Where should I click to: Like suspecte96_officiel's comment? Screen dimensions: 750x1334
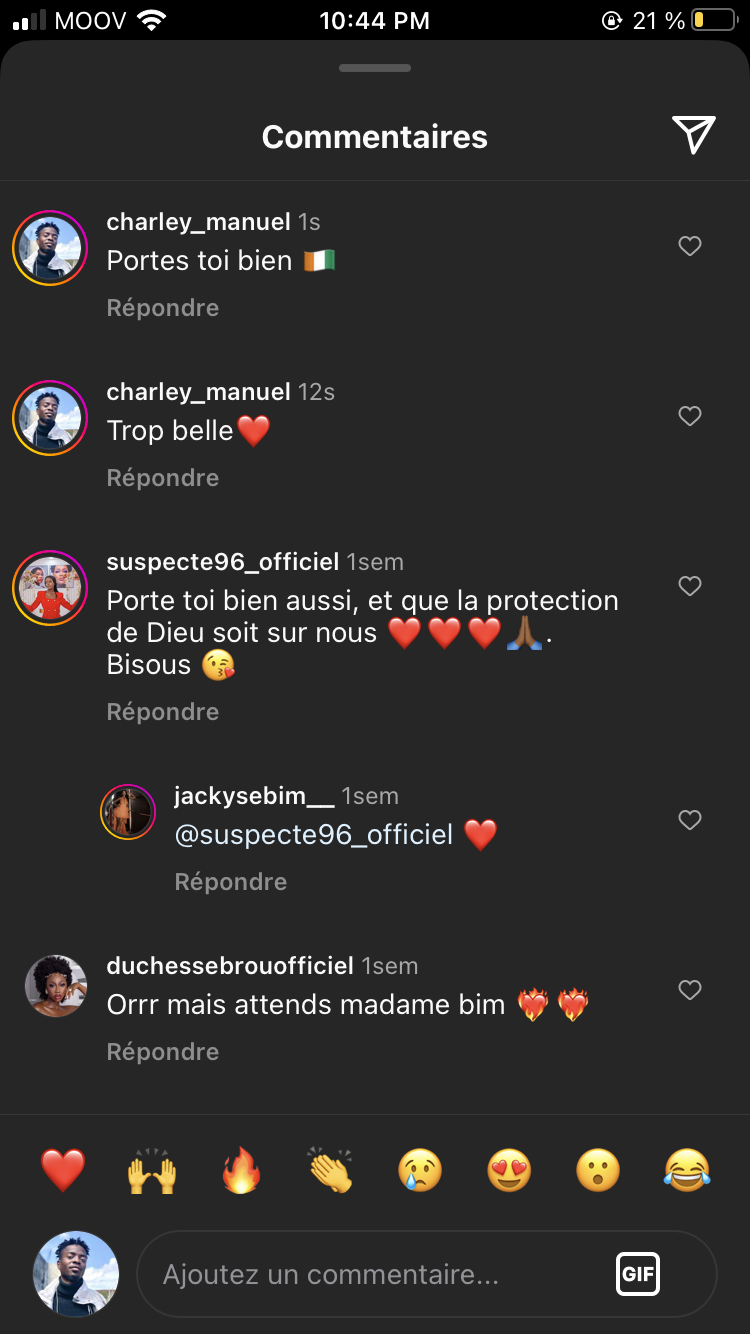point(690,586)
